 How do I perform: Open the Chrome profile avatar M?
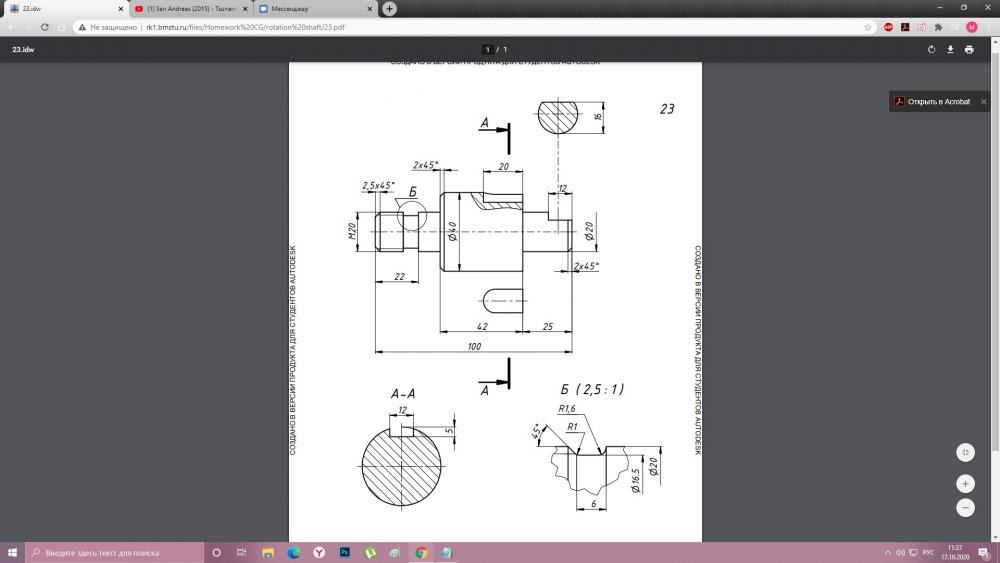pos(972,27)
